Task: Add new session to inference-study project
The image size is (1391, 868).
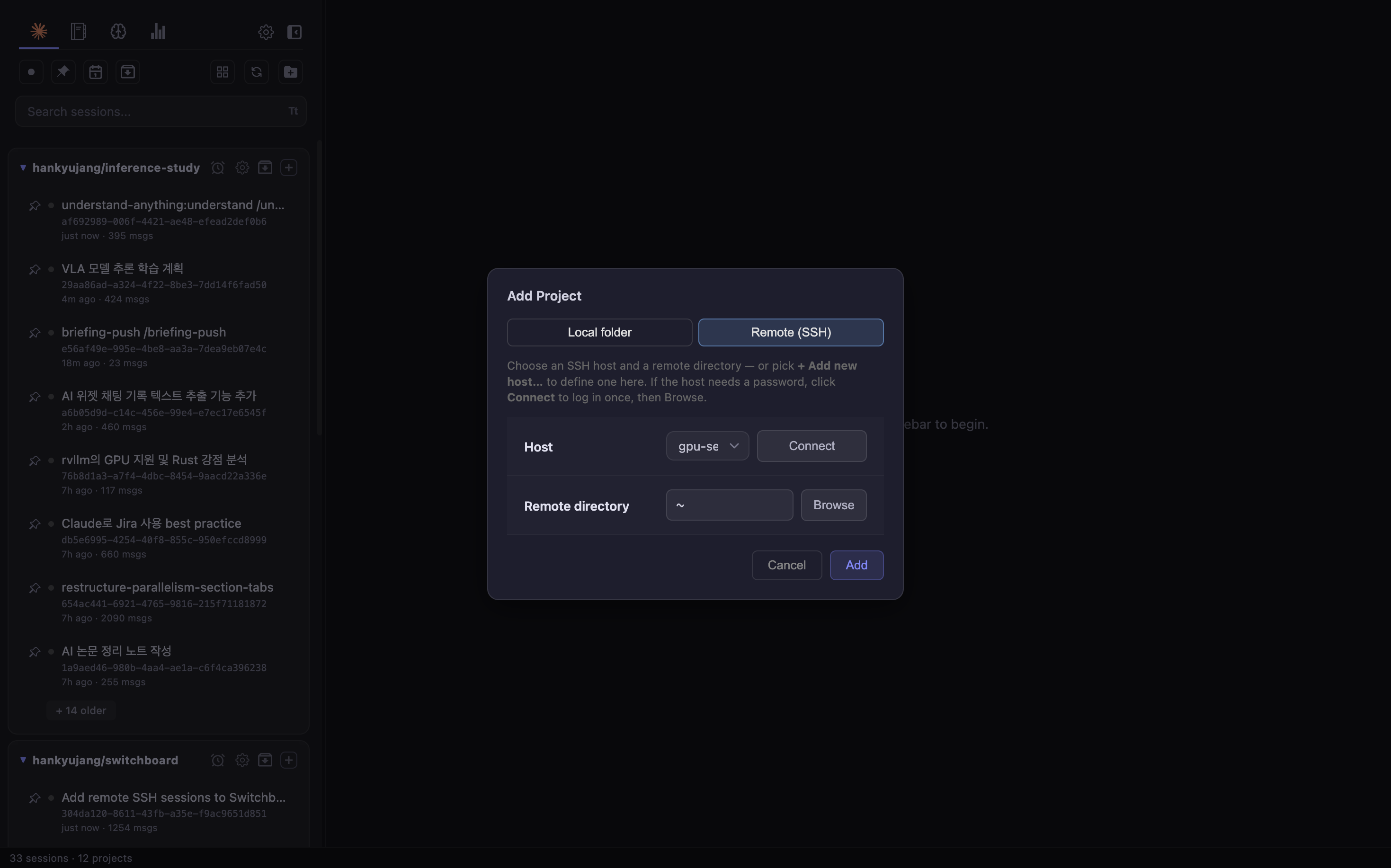Action: (288, 168)
